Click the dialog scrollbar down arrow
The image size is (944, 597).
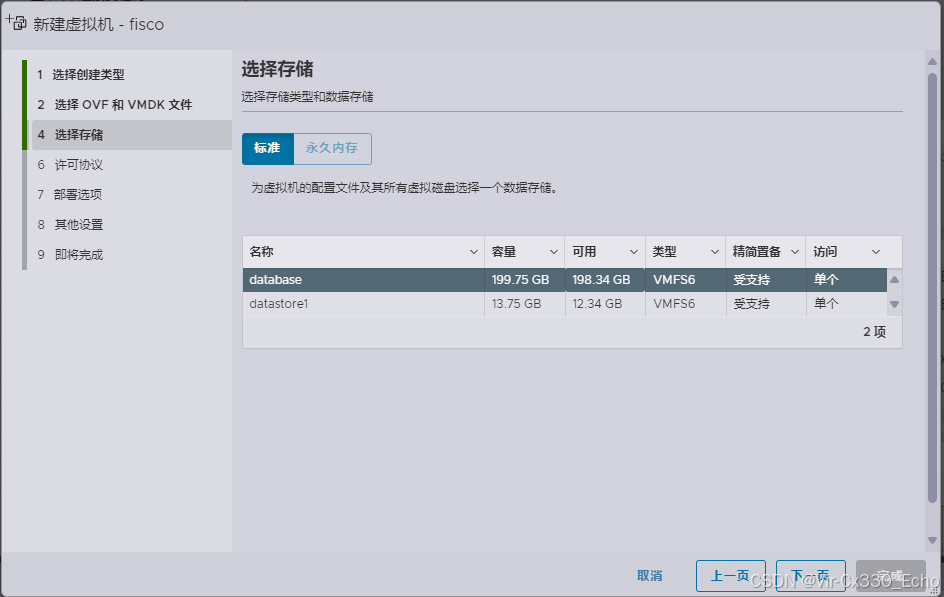click(933, 540)
